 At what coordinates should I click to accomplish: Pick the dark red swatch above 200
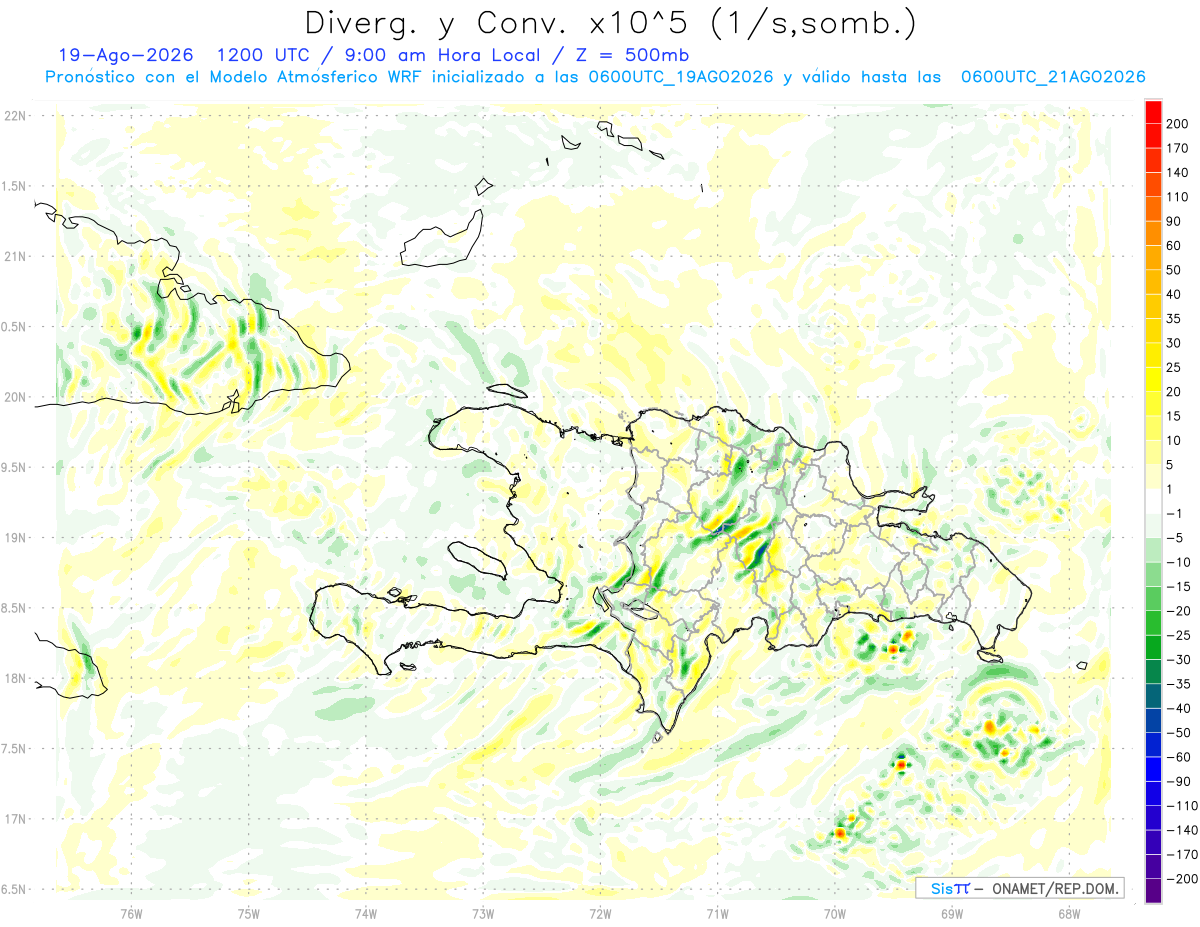pyautogui.click(x=1153, y=112)
